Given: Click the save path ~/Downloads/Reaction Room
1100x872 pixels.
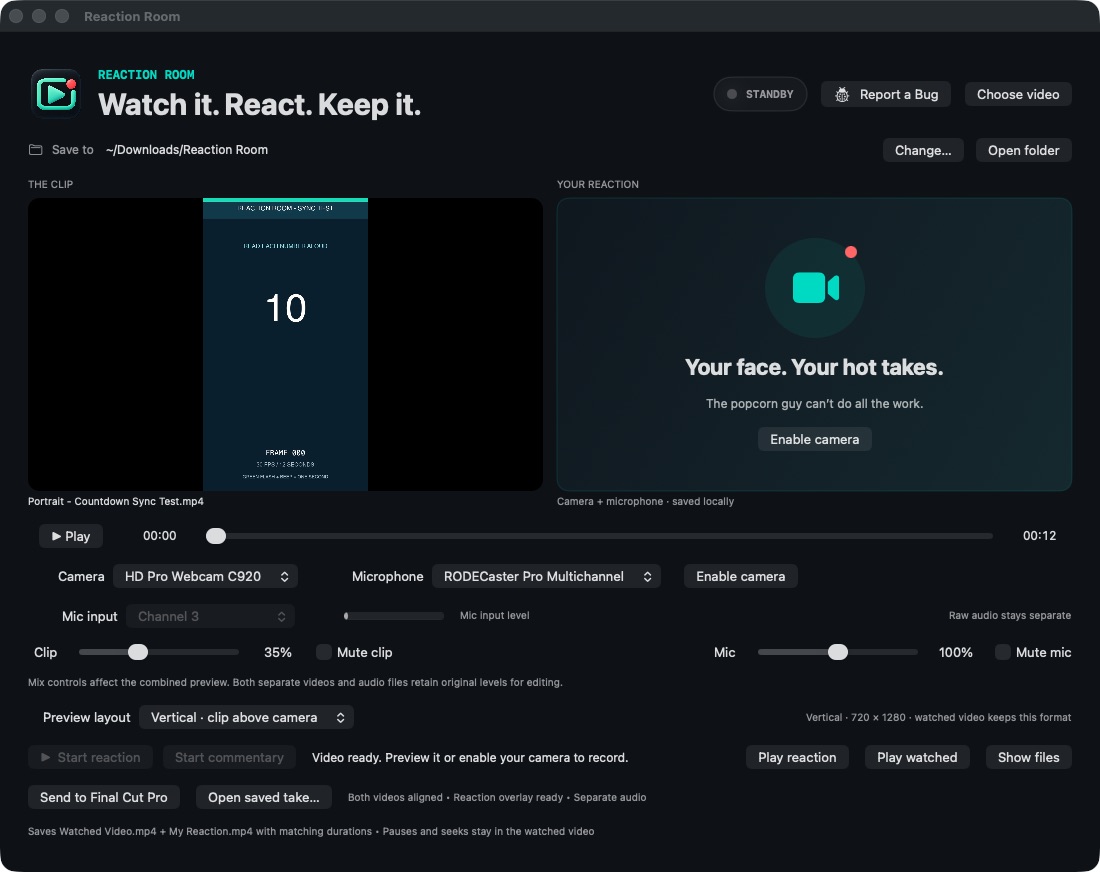Looking at the screenshot, I should [x=187, y=149].
